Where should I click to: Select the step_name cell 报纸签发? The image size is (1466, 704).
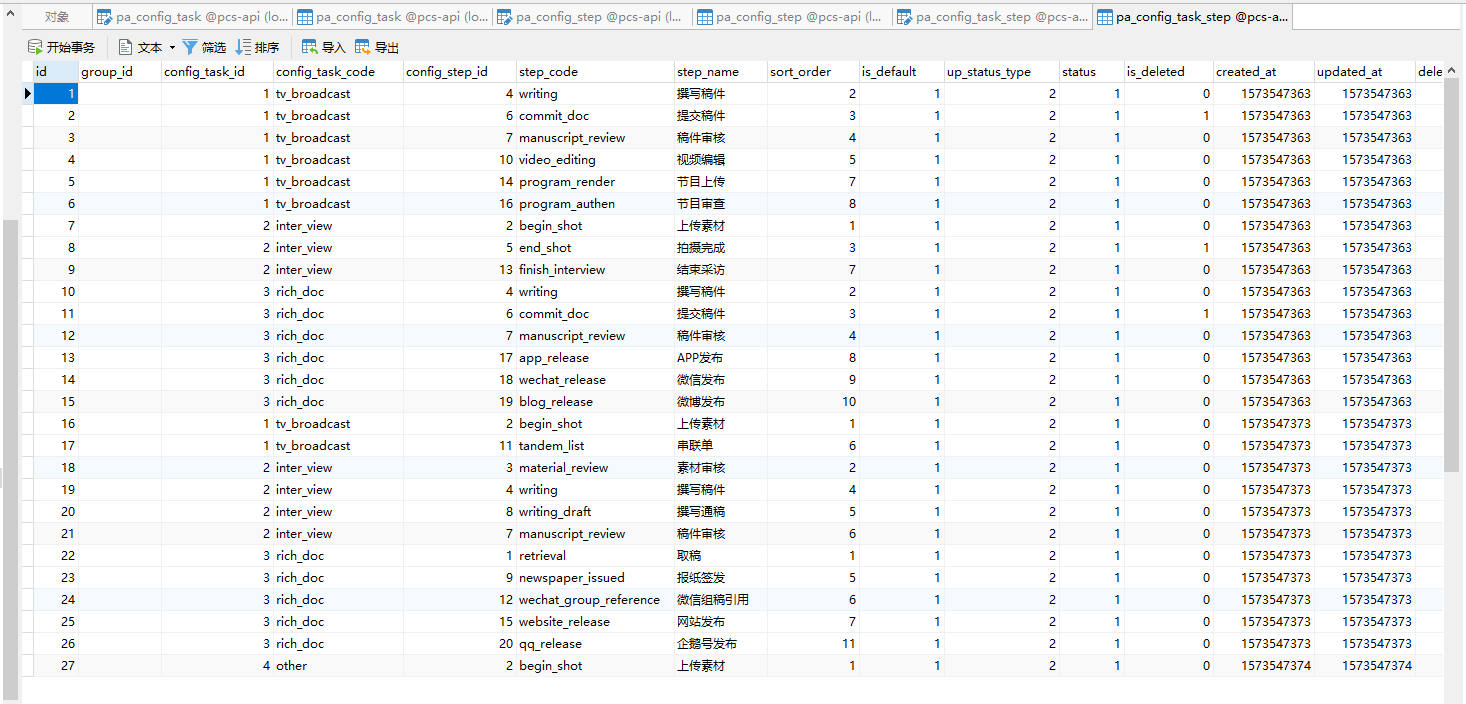pos(720,578)
